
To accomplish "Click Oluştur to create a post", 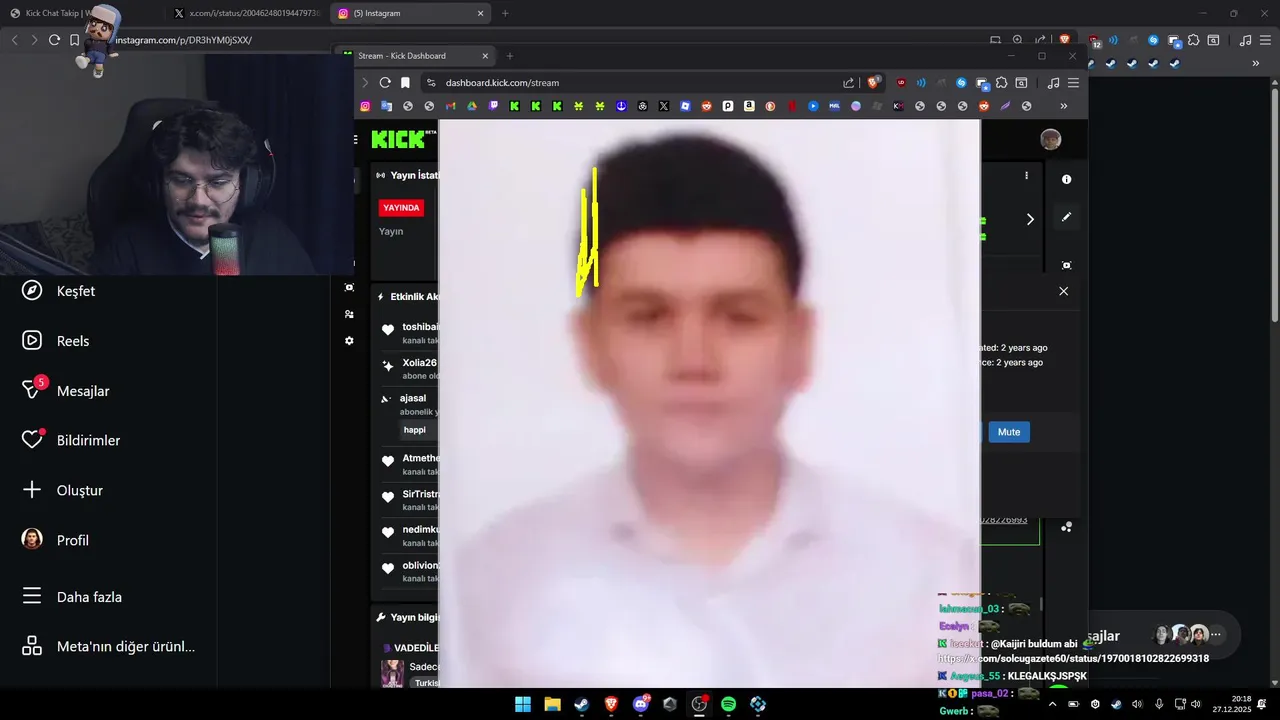I will click(62, 490).
